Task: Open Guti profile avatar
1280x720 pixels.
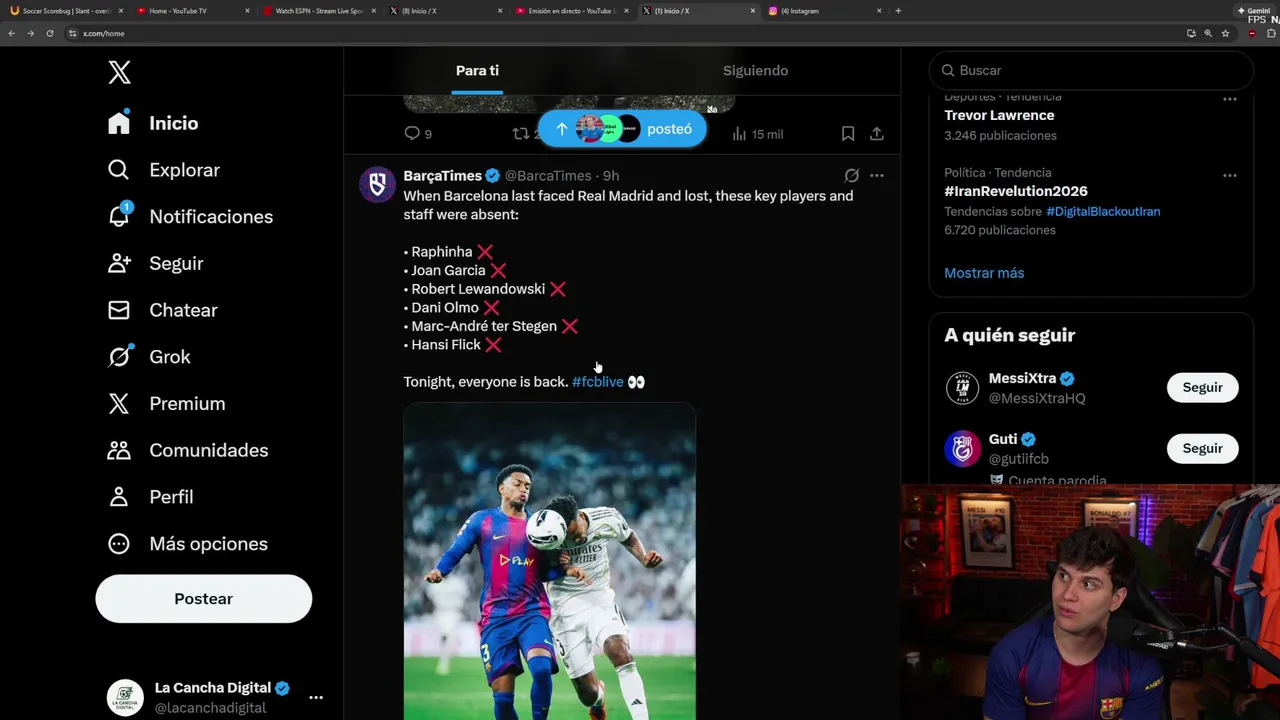Action: (962, 448)
